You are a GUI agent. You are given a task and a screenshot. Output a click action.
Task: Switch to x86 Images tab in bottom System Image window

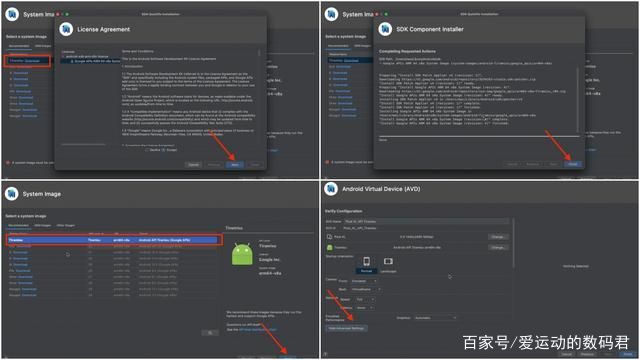click(42, 225)
